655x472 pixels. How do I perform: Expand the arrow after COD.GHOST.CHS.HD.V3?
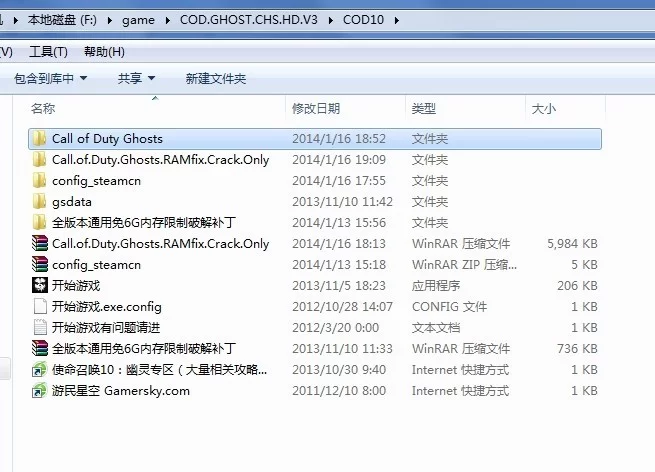330,20
